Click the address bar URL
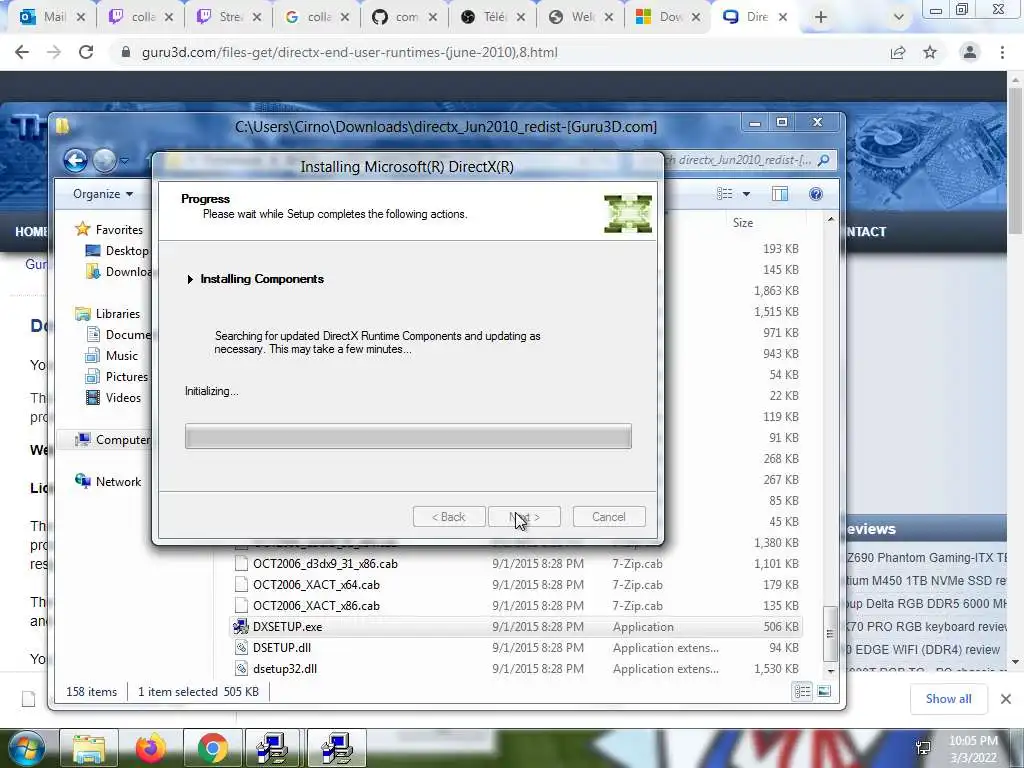Viewport: 1024px width, 768px height. (349, 52)
